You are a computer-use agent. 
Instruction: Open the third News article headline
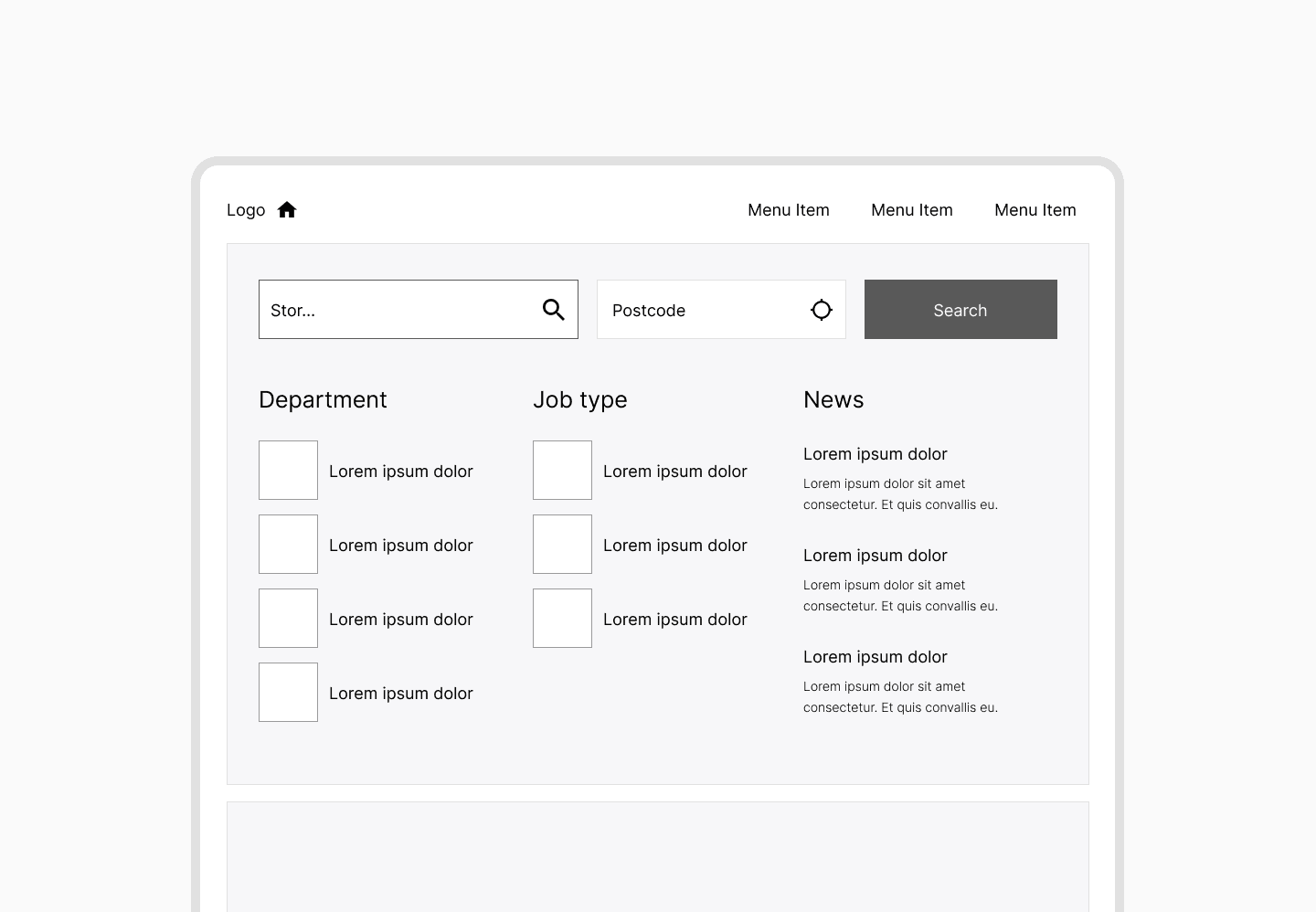coord(875,657)
